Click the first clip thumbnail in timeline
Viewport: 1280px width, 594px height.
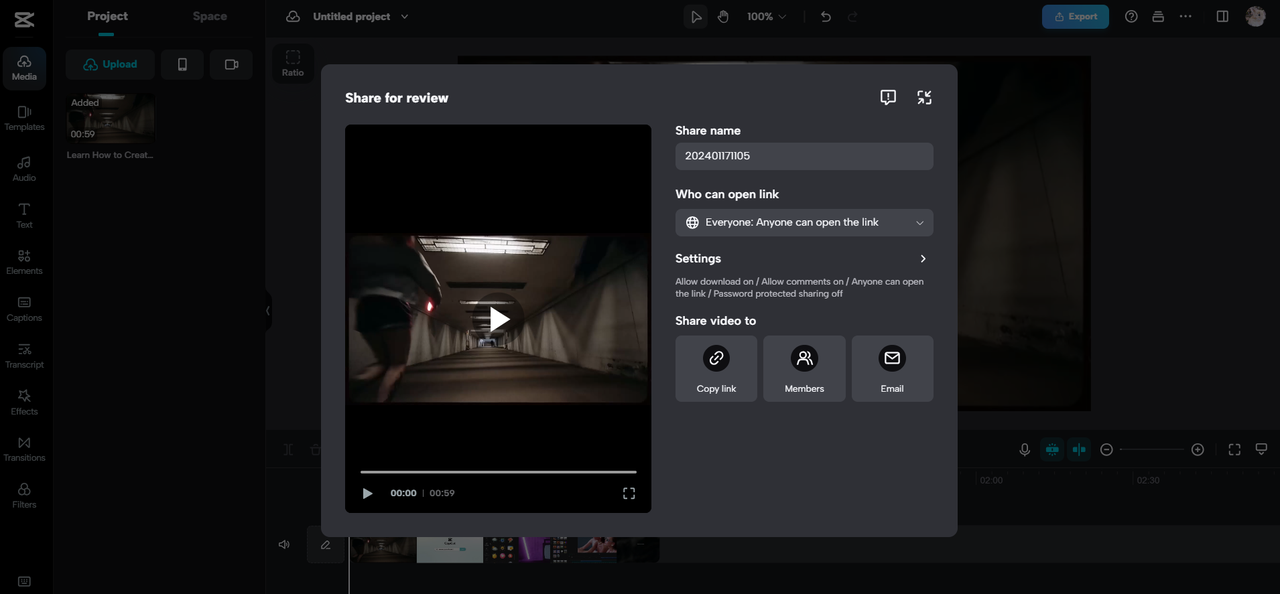point(384,549)
